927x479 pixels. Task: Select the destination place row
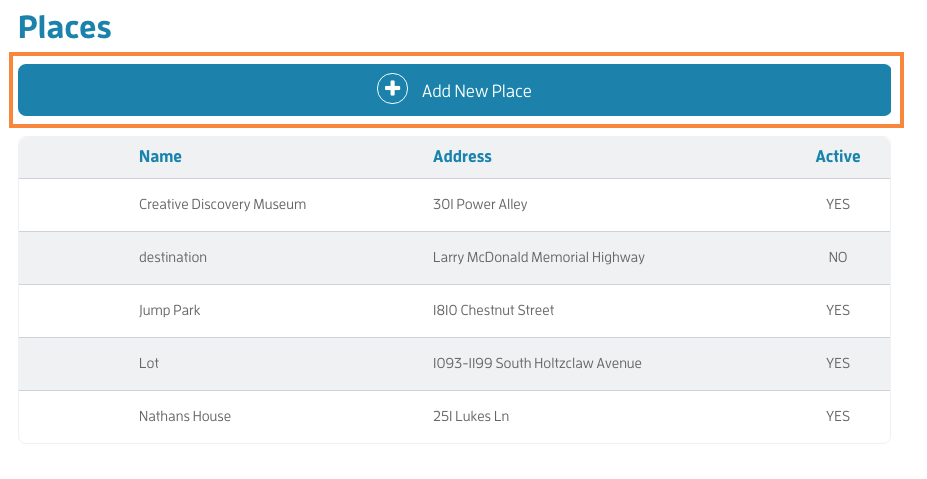click(x=454, y=258)
